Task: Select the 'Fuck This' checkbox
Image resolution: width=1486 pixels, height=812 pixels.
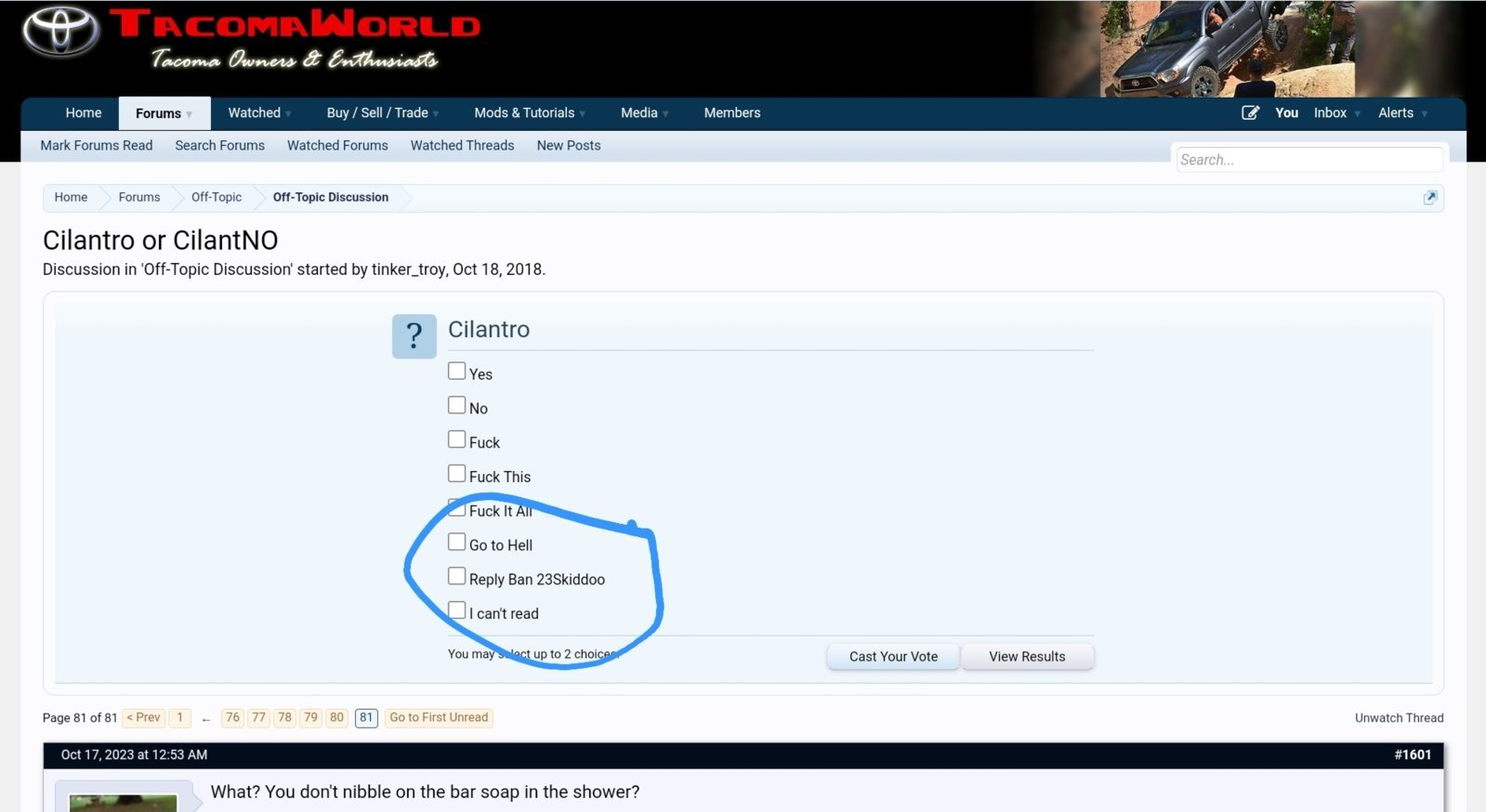Action: (456, 474)
